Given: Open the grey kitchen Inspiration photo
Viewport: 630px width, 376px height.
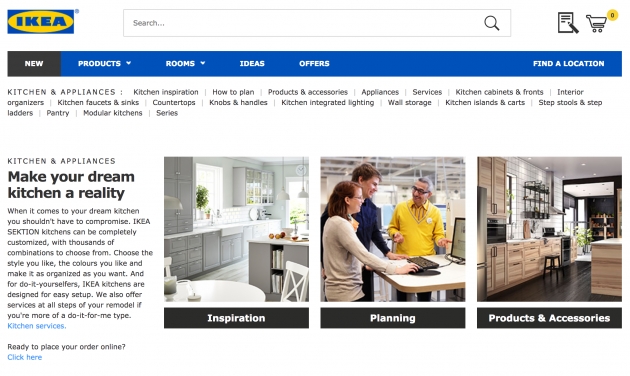Looking at the screenshot, I should [236, 229].
